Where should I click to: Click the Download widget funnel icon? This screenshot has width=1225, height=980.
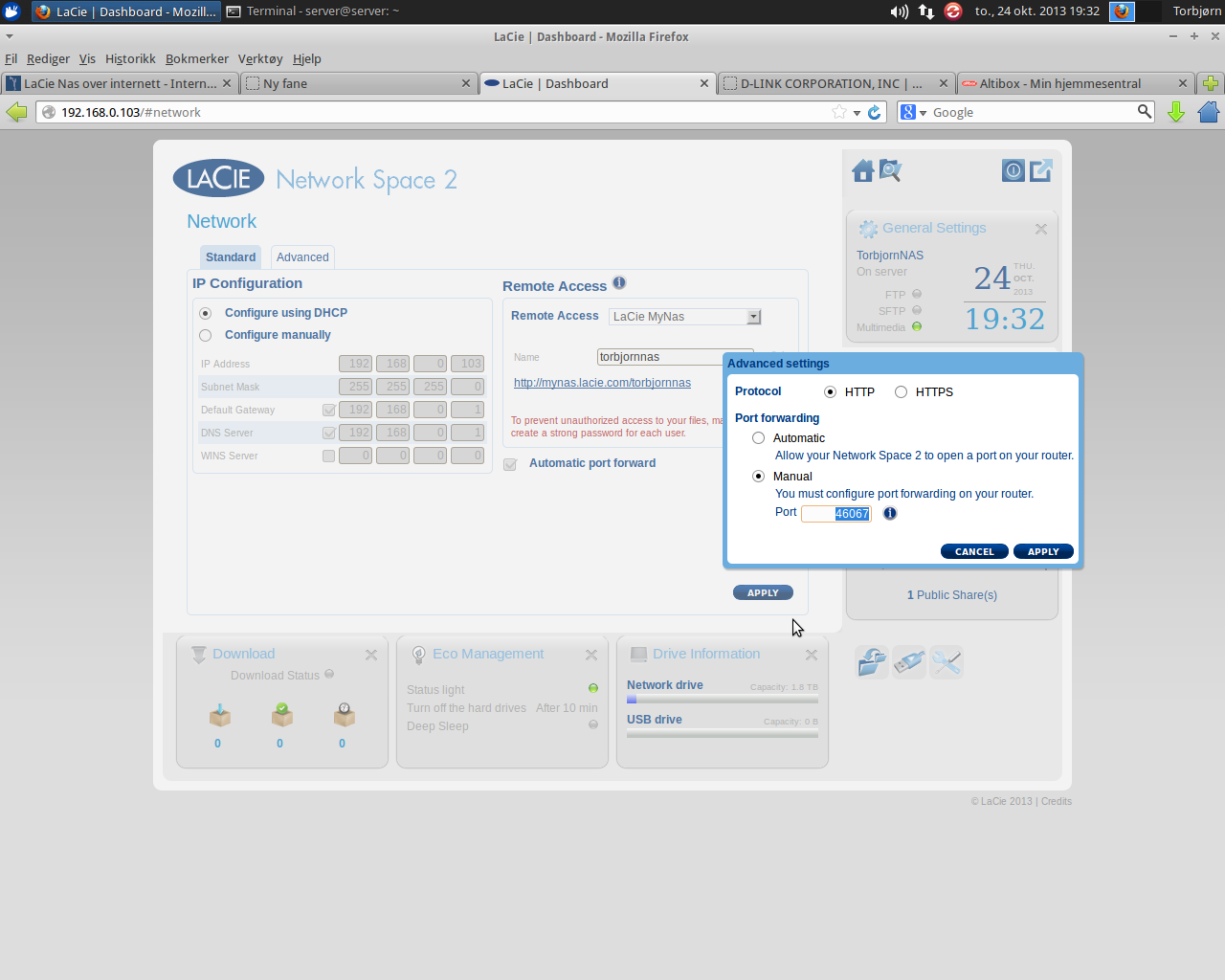pyautogui.click(x=199, y=655)
